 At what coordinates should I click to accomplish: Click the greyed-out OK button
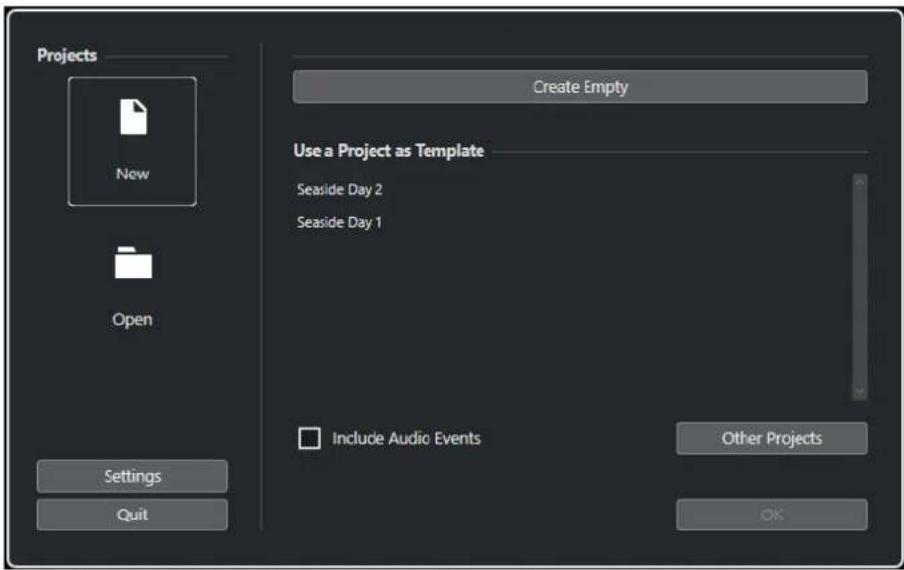(x=771, y=515)
